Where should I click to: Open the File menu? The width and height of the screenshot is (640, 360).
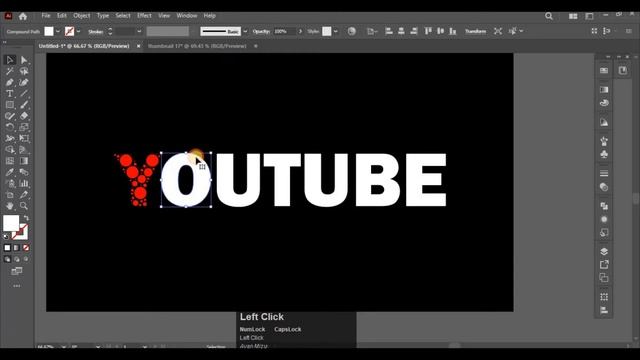pos(46,16)
